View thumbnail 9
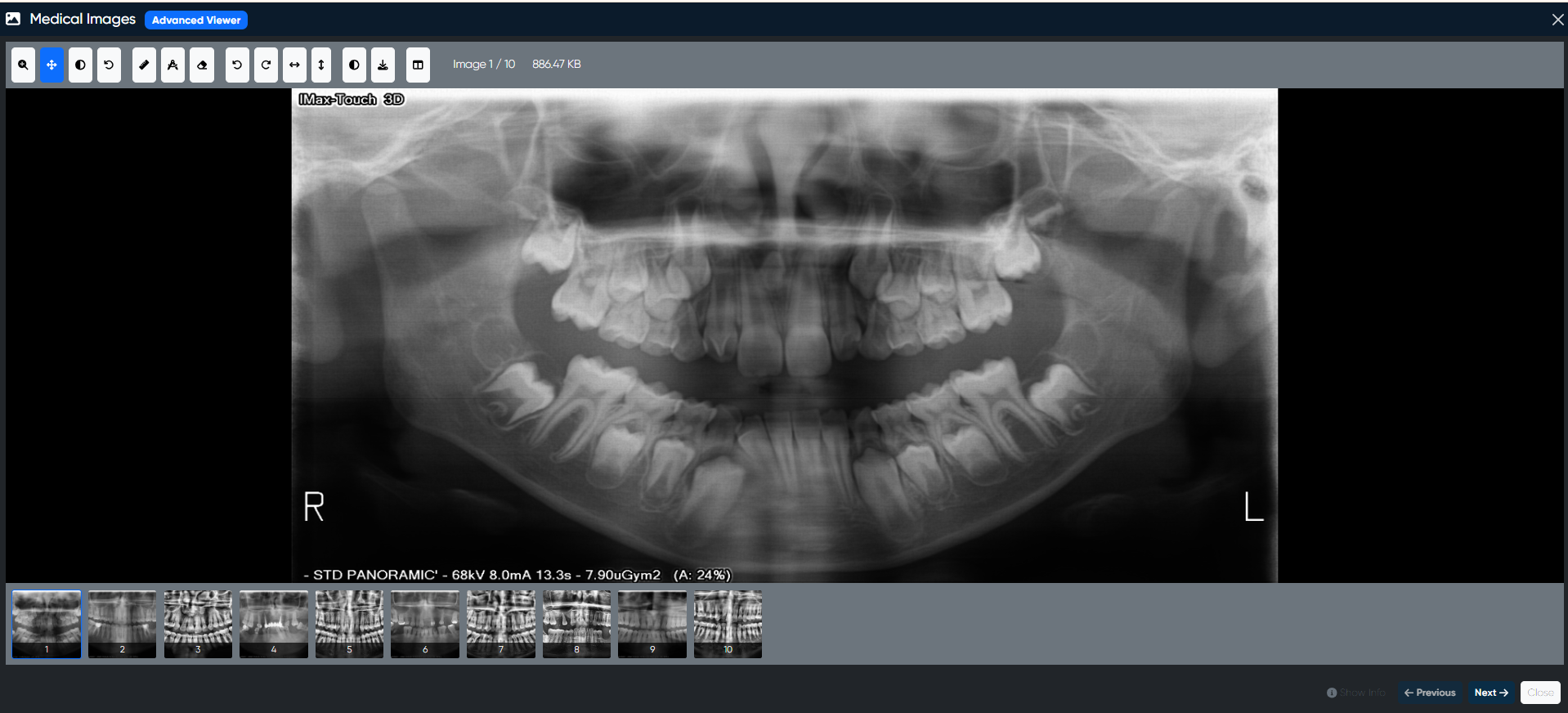Viewport: 1568px width, 713px height. [x=652, y=625]
